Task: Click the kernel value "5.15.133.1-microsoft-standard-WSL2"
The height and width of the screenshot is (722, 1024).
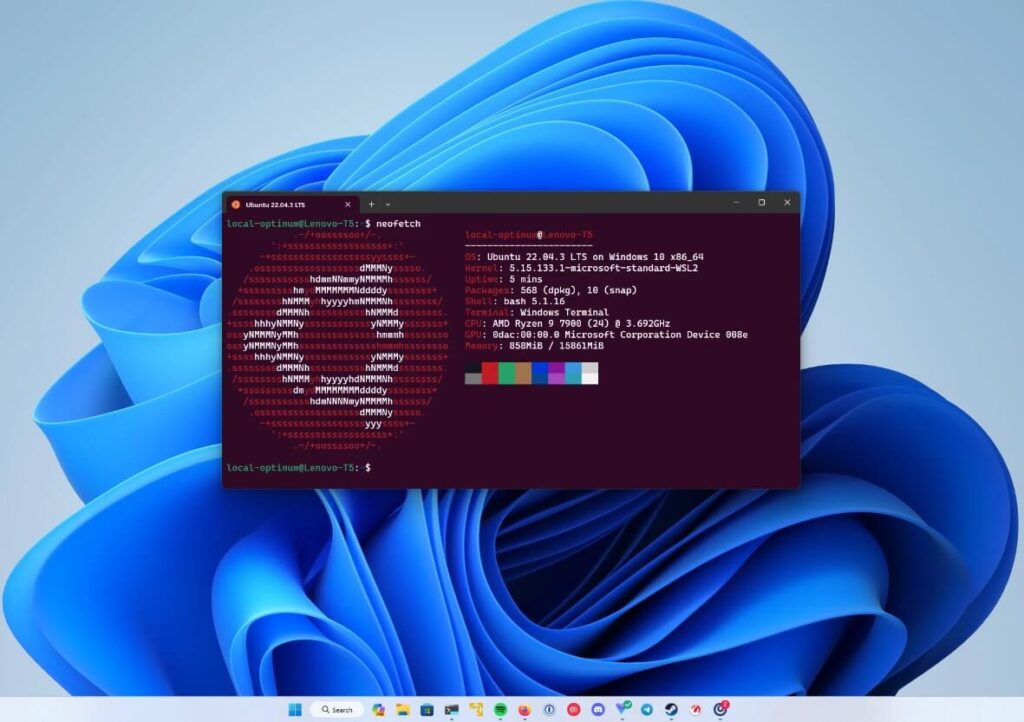Action: (x=603, y=268)
